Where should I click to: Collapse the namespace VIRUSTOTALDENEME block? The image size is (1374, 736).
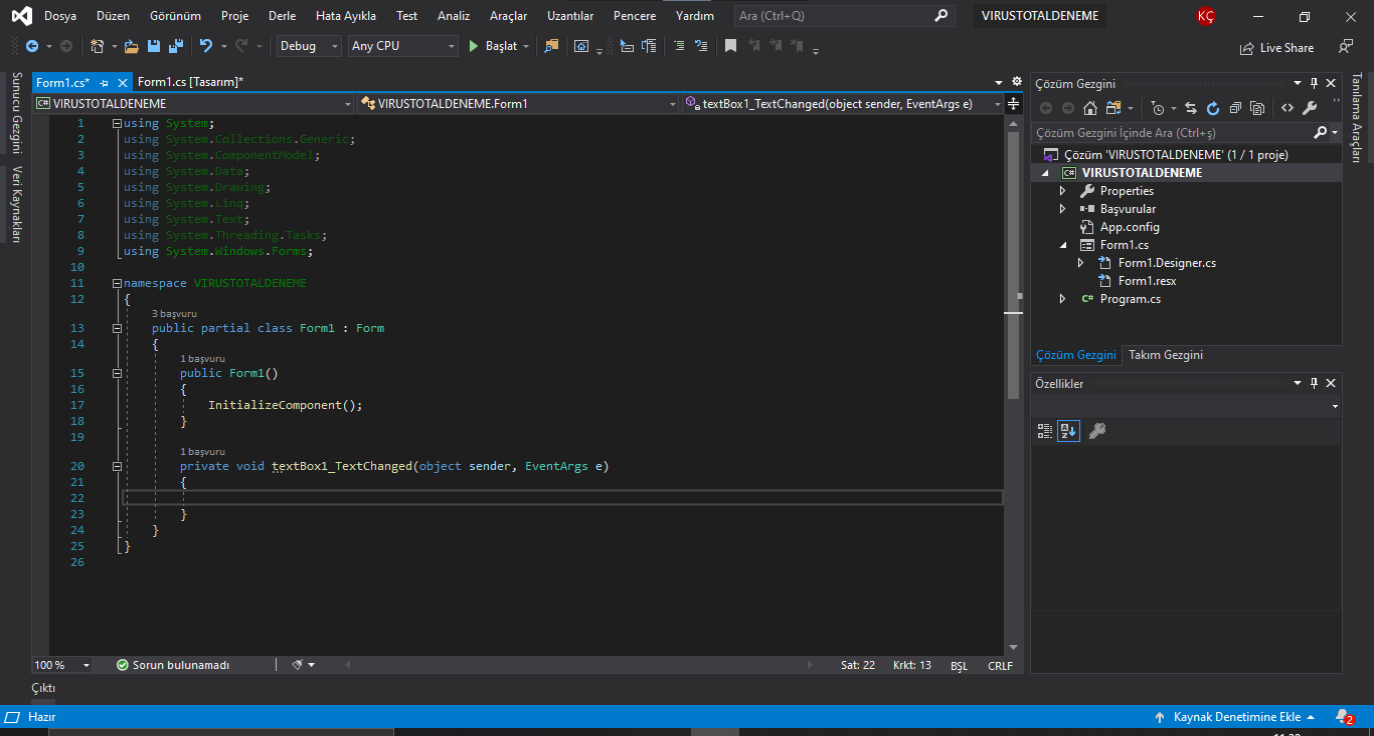click(117, 283)
